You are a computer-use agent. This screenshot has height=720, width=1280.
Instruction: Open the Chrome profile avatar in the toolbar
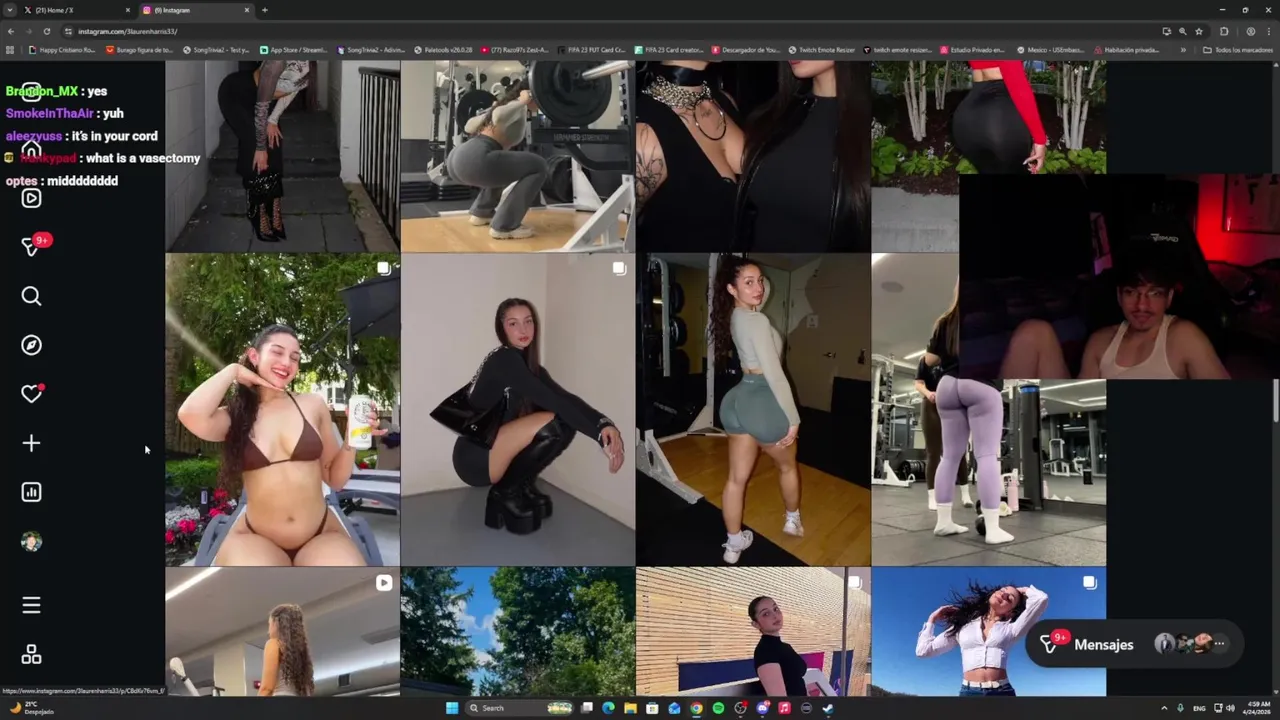tap(1250, 31)
